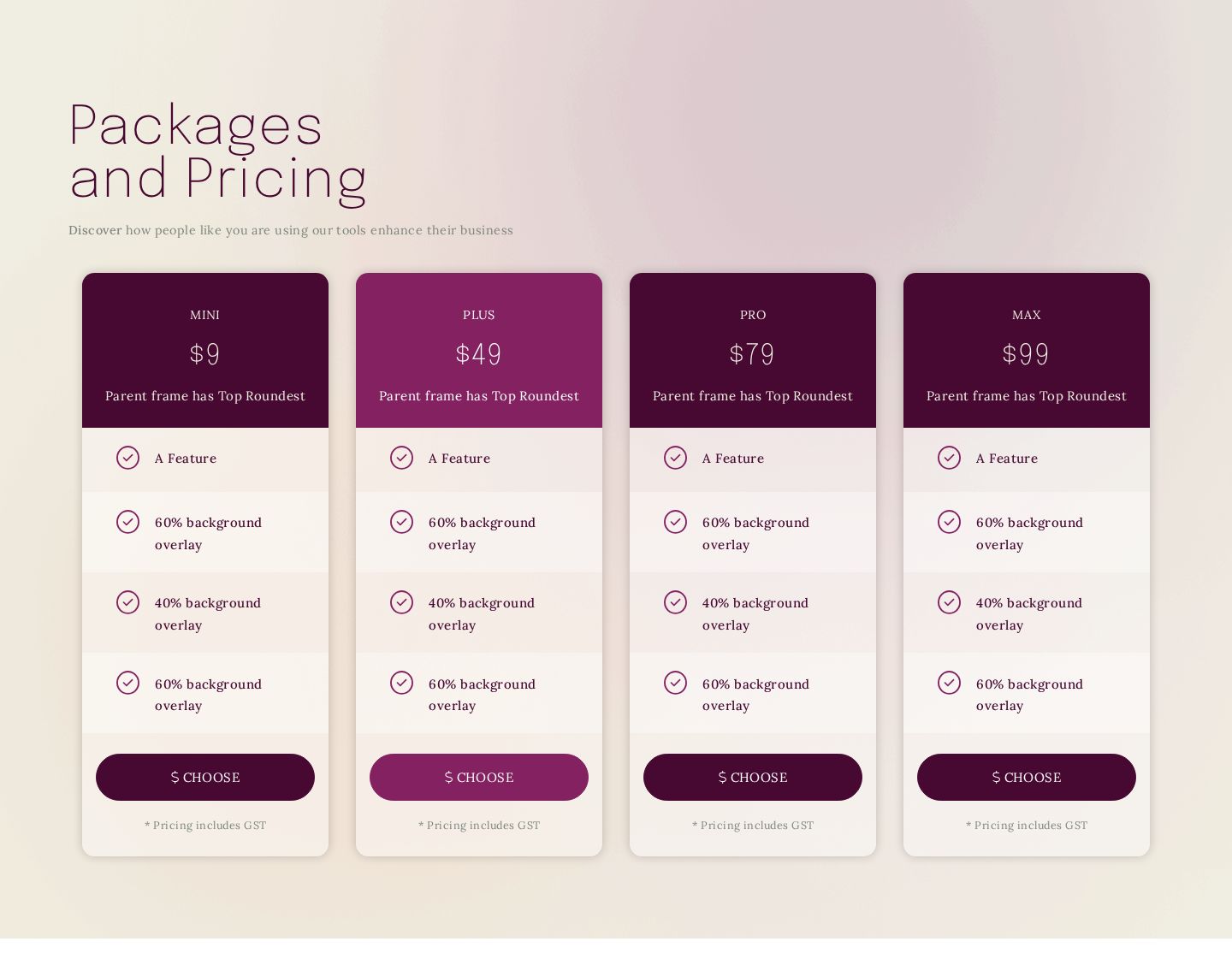Click the Discover tagline text under heading

coord(291,230)
